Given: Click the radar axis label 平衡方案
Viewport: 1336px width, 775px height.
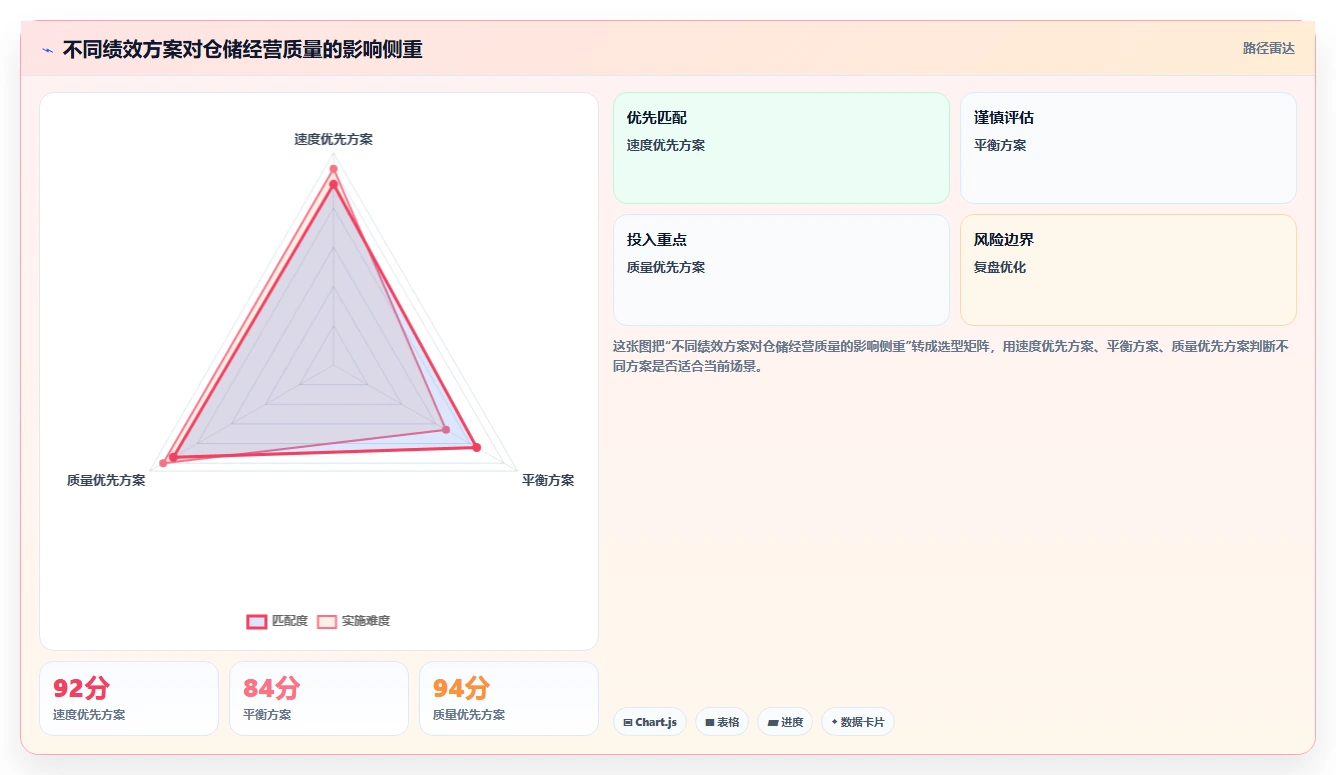Looking at the screenshot, I should pyautogui.click(x=548, y=480).
